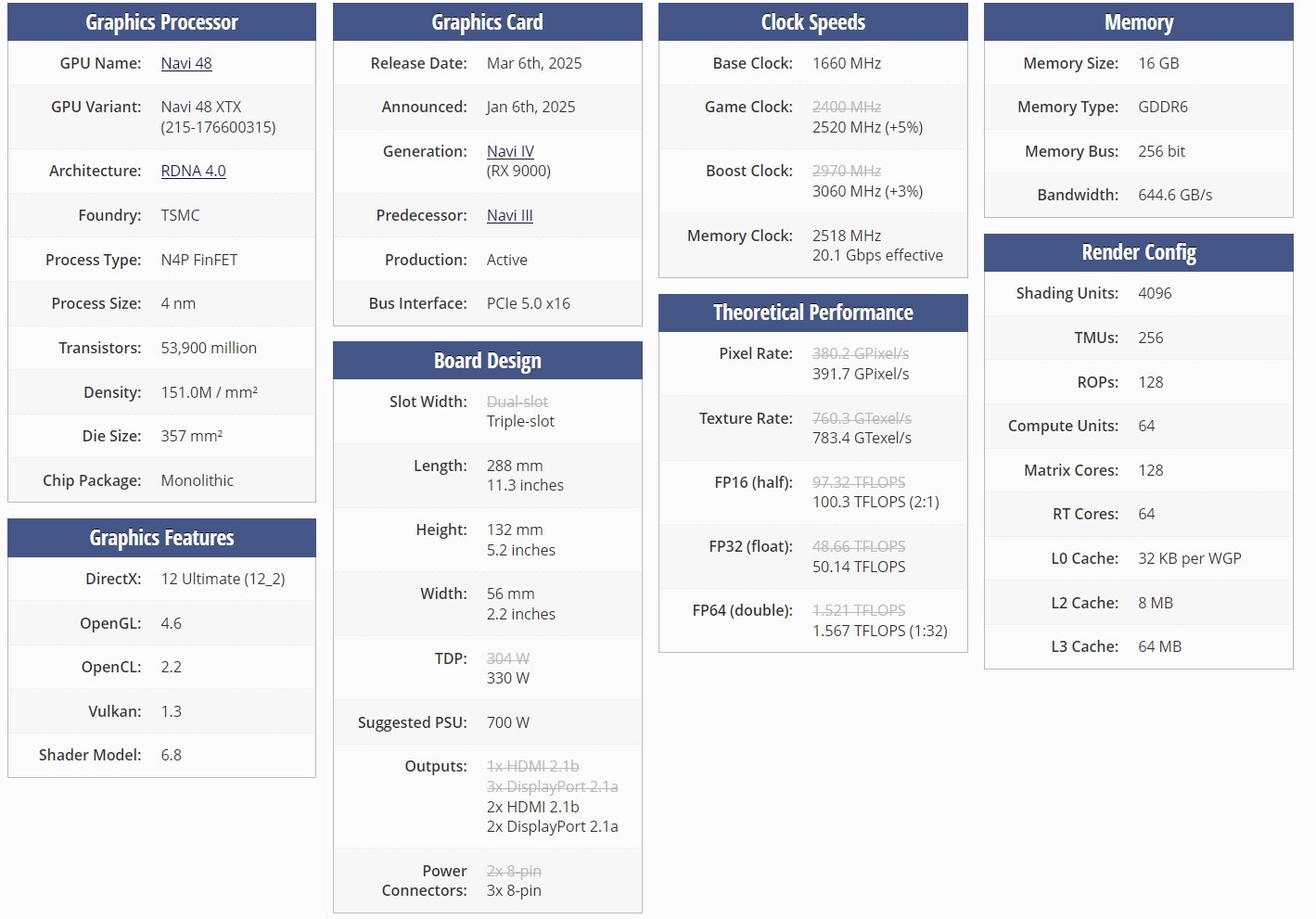Select the 4 nm process size value

pos(178,303)
